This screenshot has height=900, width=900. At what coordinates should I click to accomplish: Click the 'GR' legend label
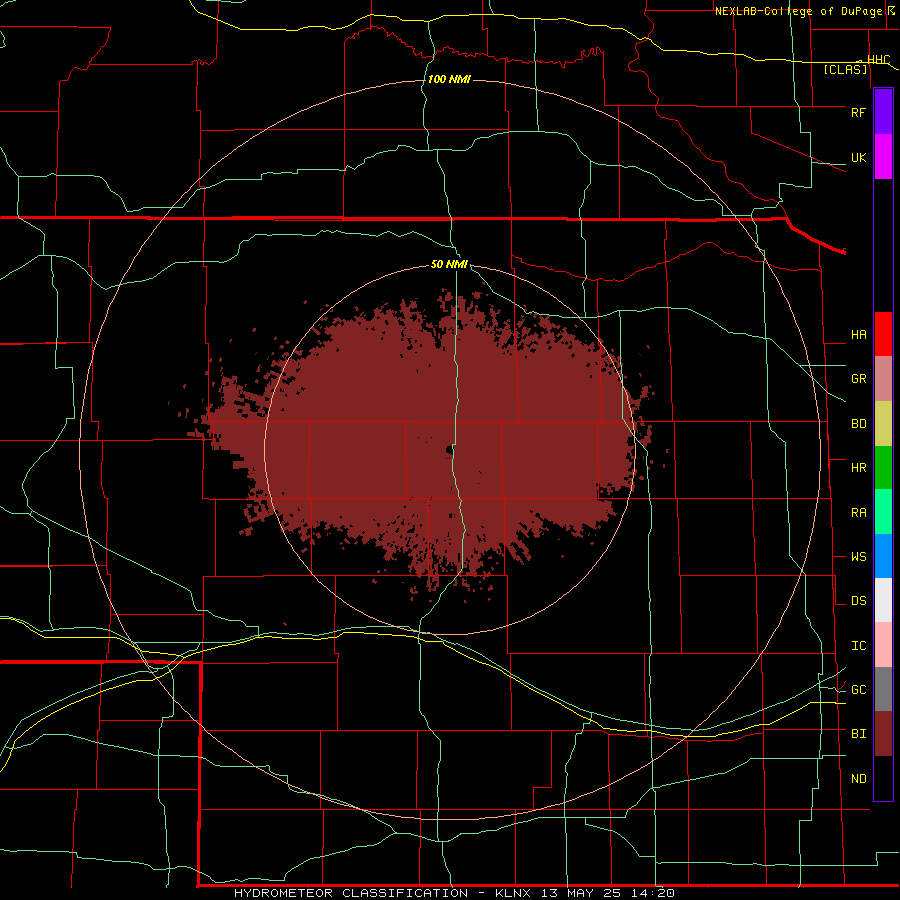858,379
